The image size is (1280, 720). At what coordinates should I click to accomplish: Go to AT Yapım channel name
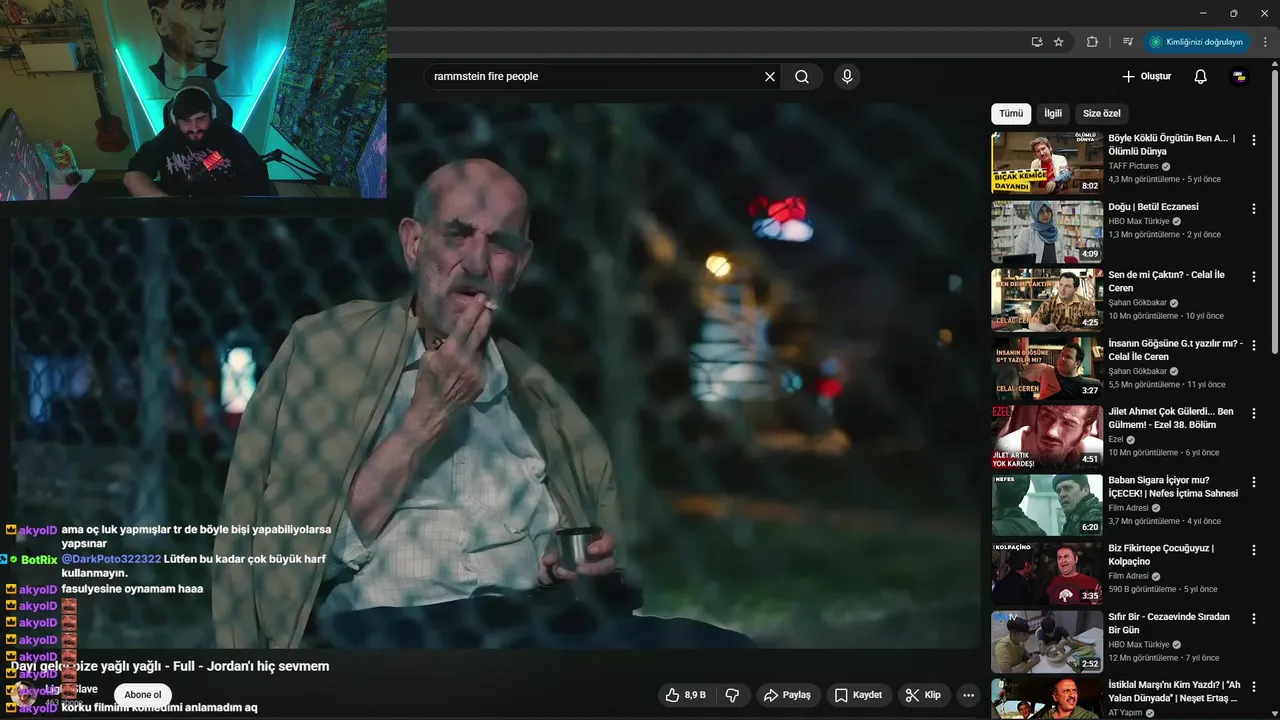(1126, 713)
